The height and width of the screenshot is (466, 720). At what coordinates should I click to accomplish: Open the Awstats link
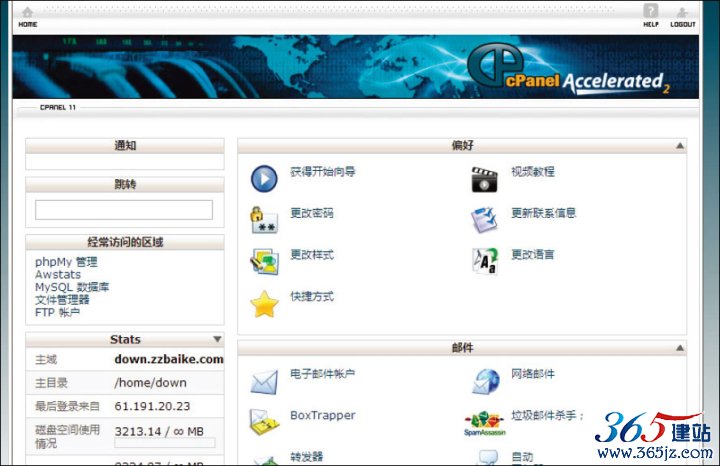pyautogui.click(x=58, y=275)
